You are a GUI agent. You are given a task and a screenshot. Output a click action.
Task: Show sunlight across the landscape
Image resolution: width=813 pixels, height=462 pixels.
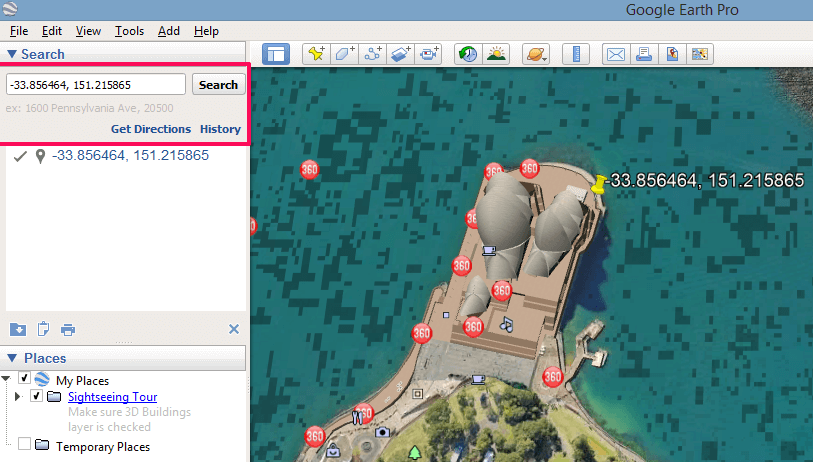pos(496,54)
